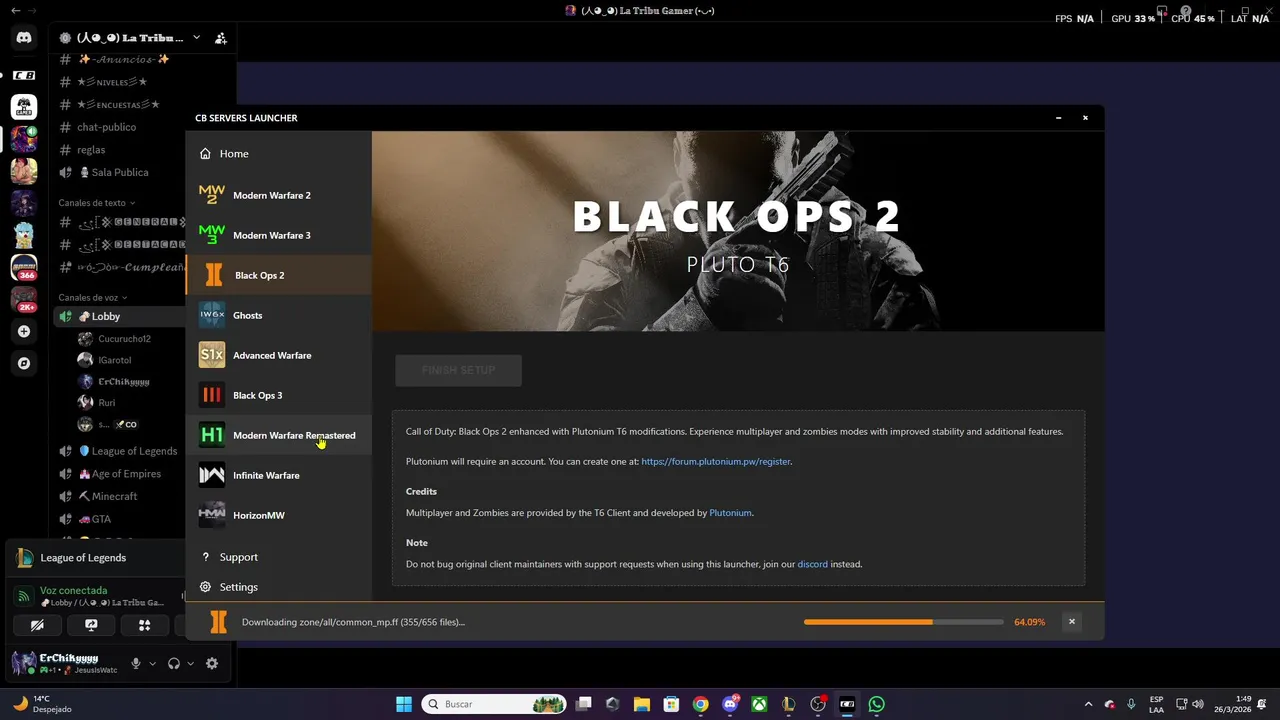Cancel the download with the X button

click(x=1071, y=622)
